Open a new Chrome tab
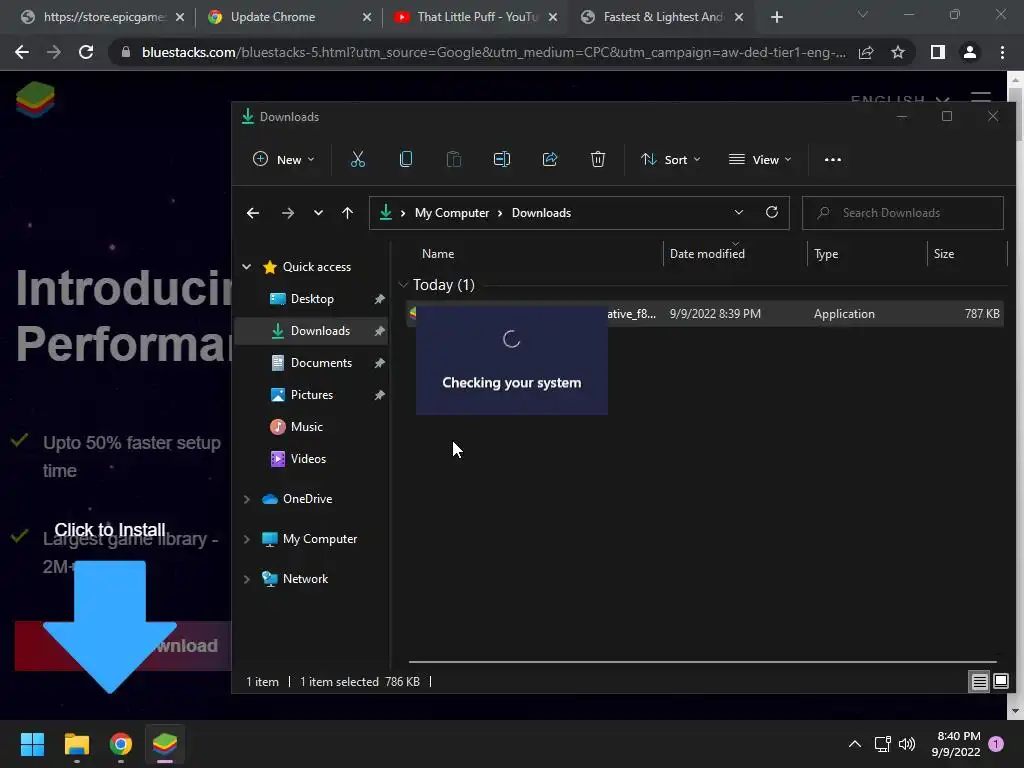 pyautogui.click(x=776, y=17)
